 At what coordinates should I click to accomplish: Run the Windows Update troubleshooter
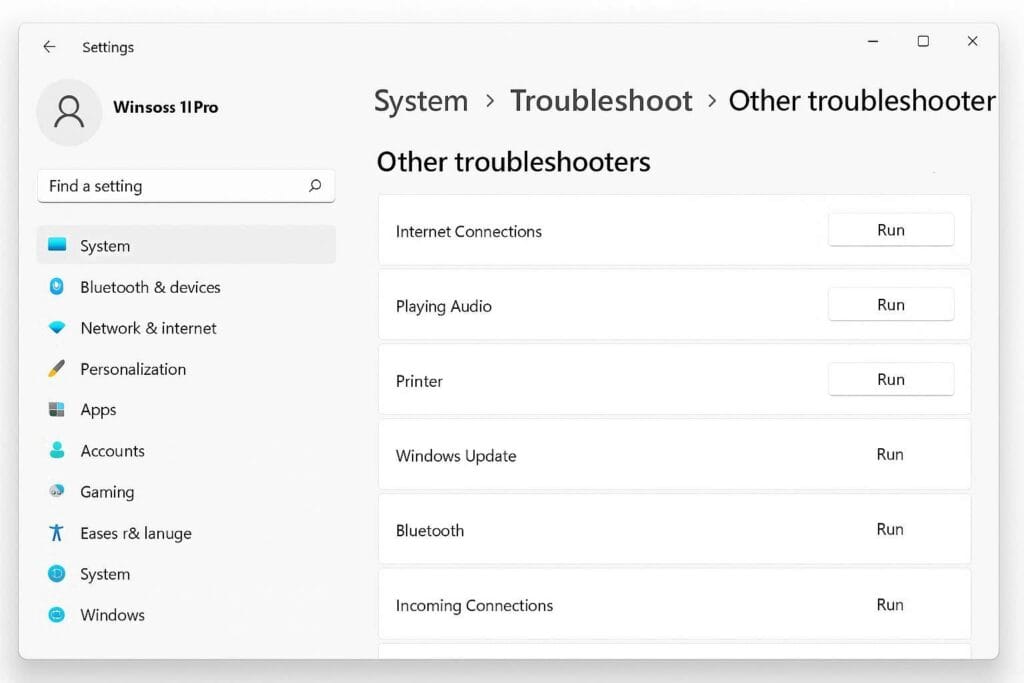(x=890, y=455)
